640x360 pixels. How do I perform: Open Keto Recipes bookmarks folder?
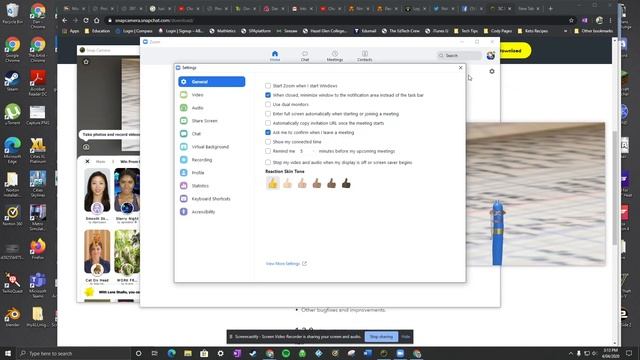coord(533,31)
